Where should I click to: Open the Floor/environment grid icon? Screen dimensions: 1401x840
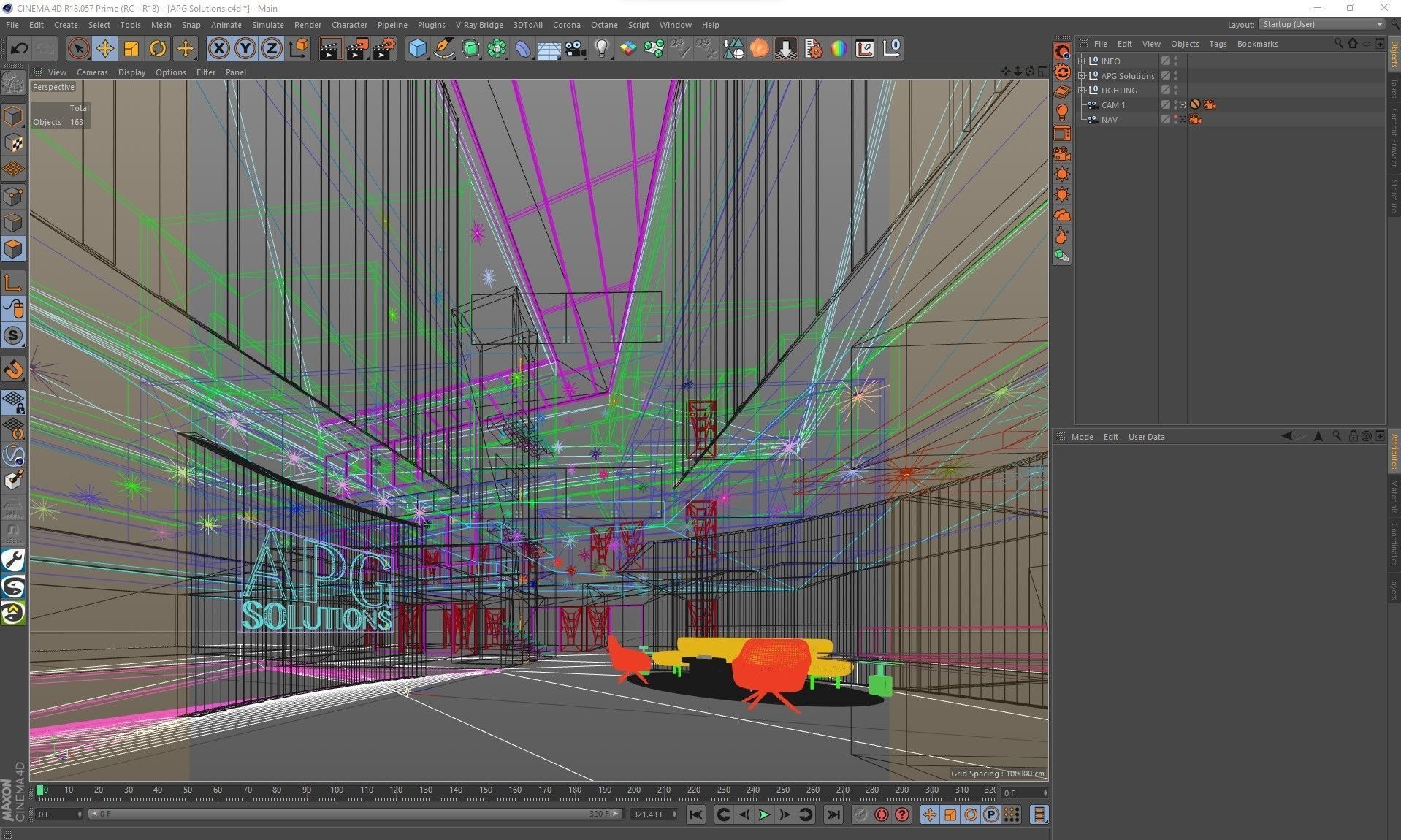click(x=549, y=48)
